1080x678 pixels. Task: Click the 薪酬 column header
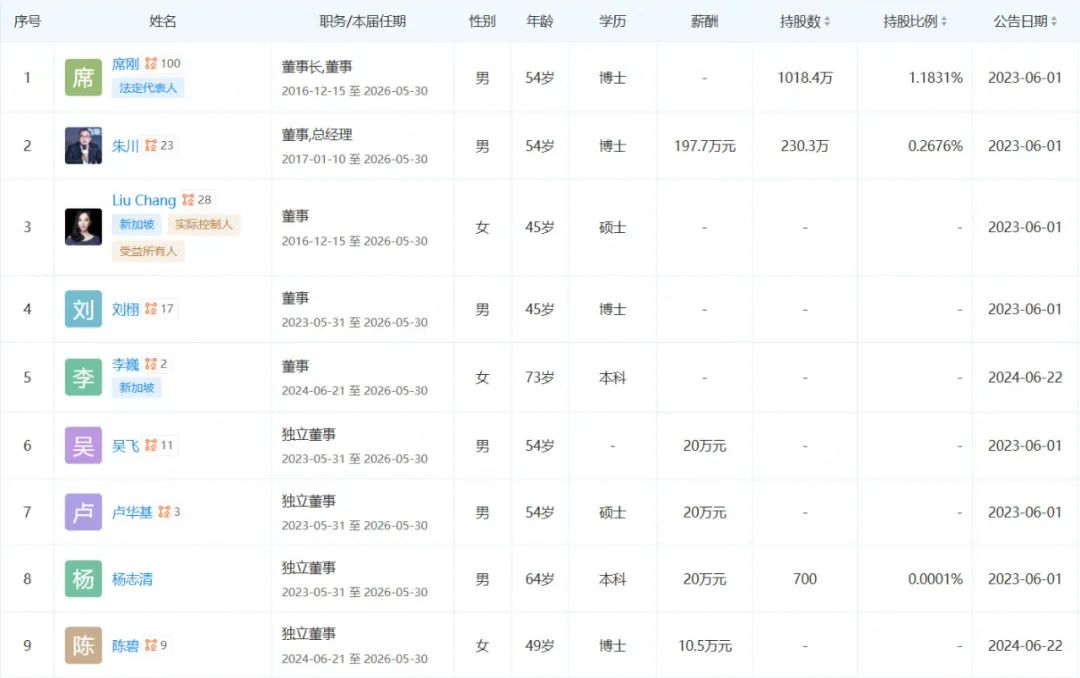pyautogui.click(x=704, y=21)
